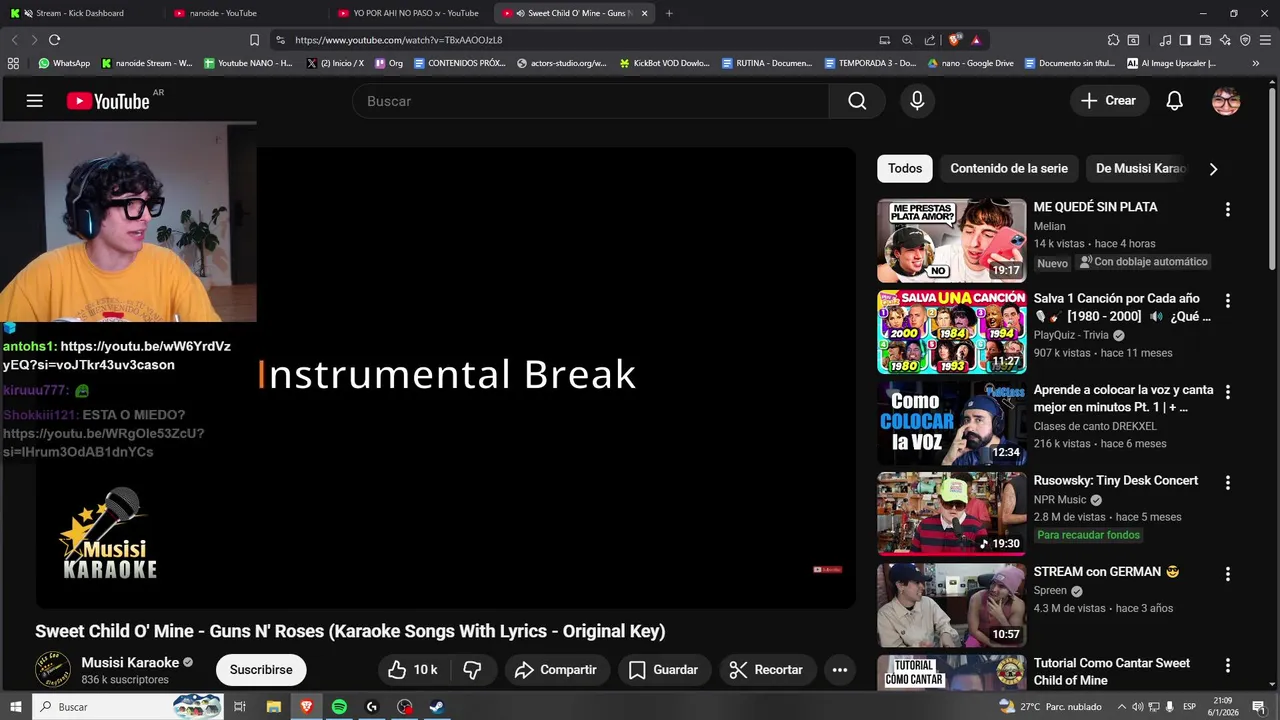Open the Rusowsky Tiny Desk Concert title

pos(1116,481)
